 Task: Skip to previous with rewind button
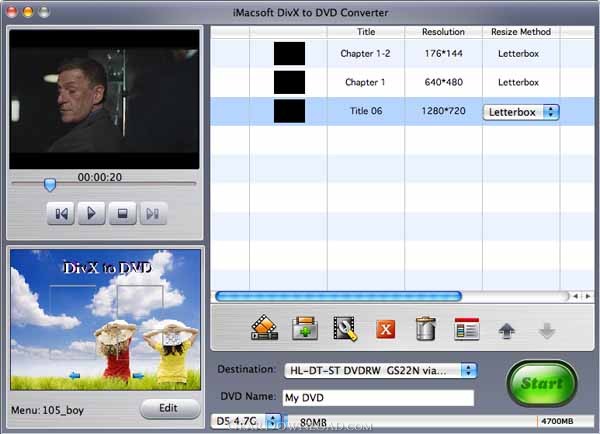61,213
